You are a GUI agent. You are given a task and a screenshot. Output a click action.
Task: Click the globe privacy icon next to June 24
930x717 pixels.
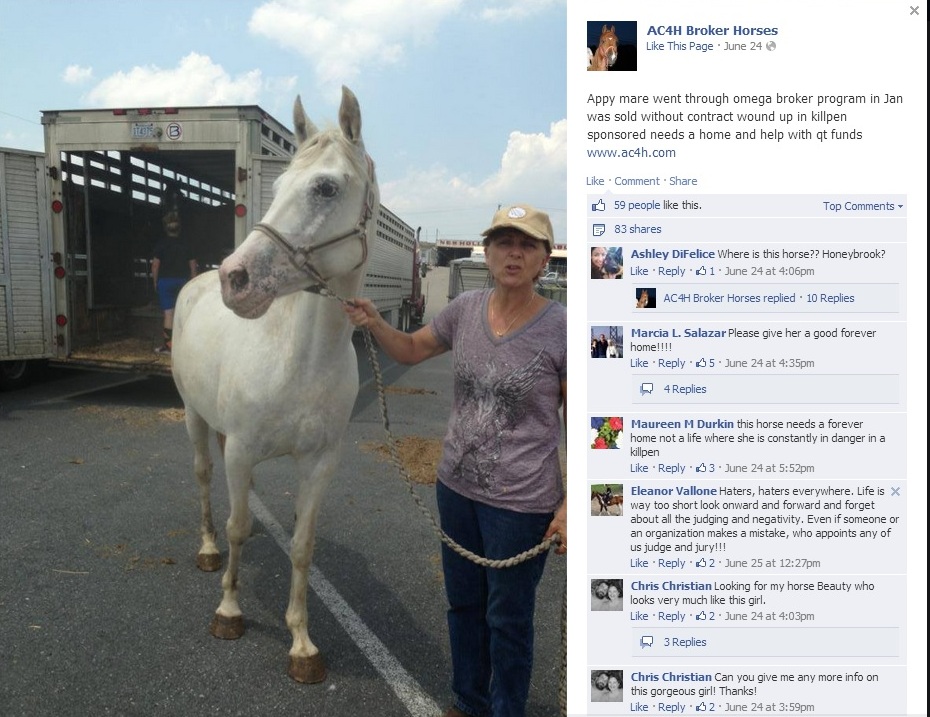click(x=770, y=46)
